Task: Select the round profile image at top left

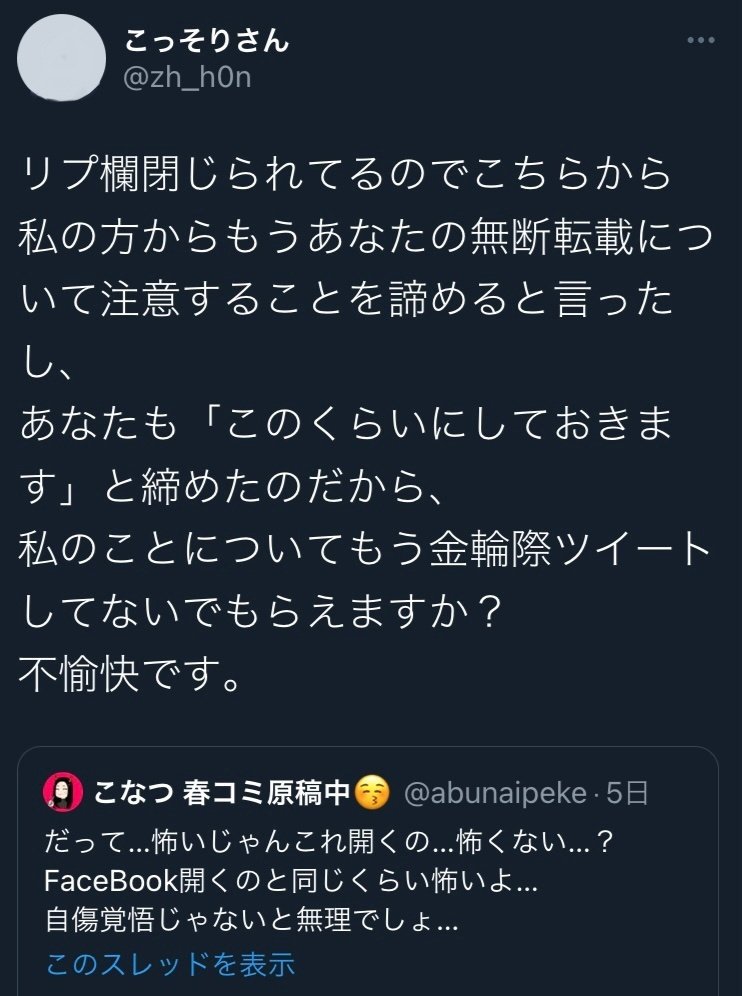Action: pyautogui.click(x=60, y=58)
